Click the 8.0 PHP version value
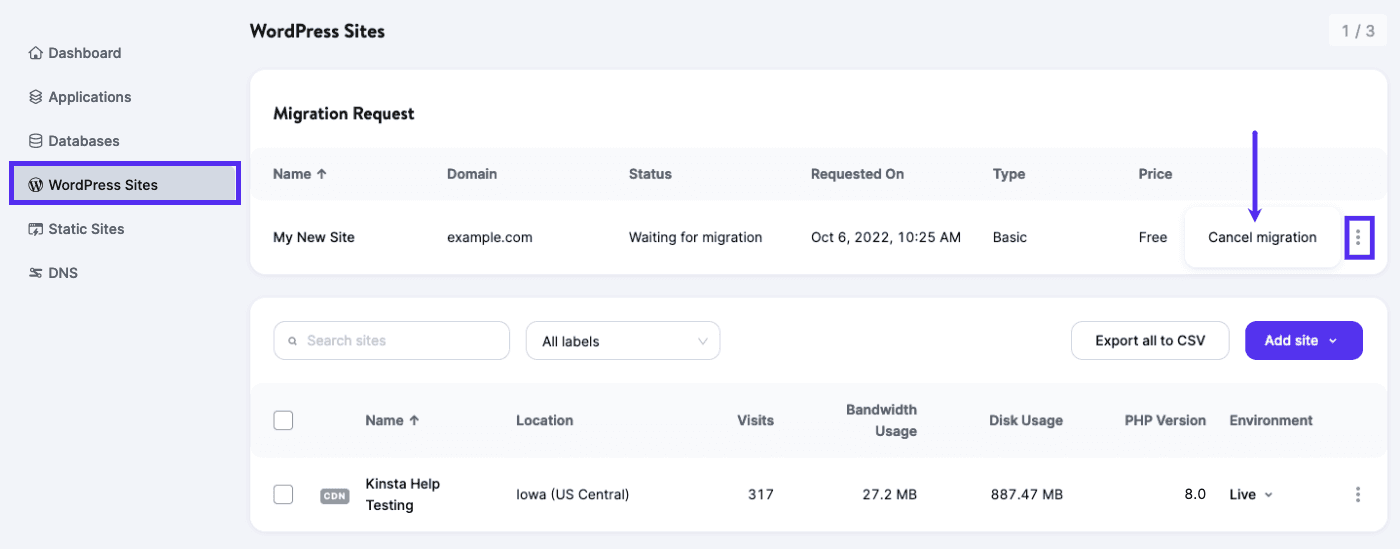 point(1196,494)
